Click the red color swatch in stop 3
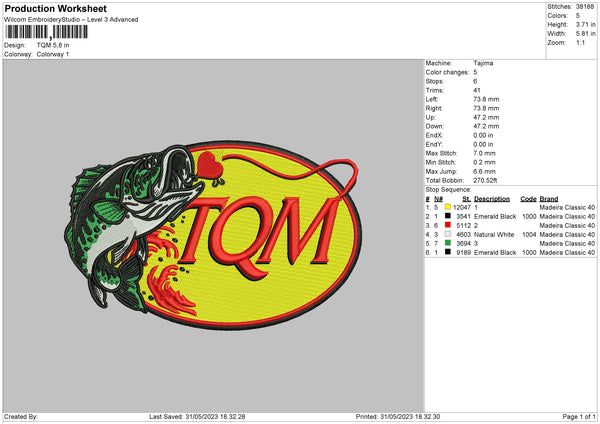 point(448,225)
